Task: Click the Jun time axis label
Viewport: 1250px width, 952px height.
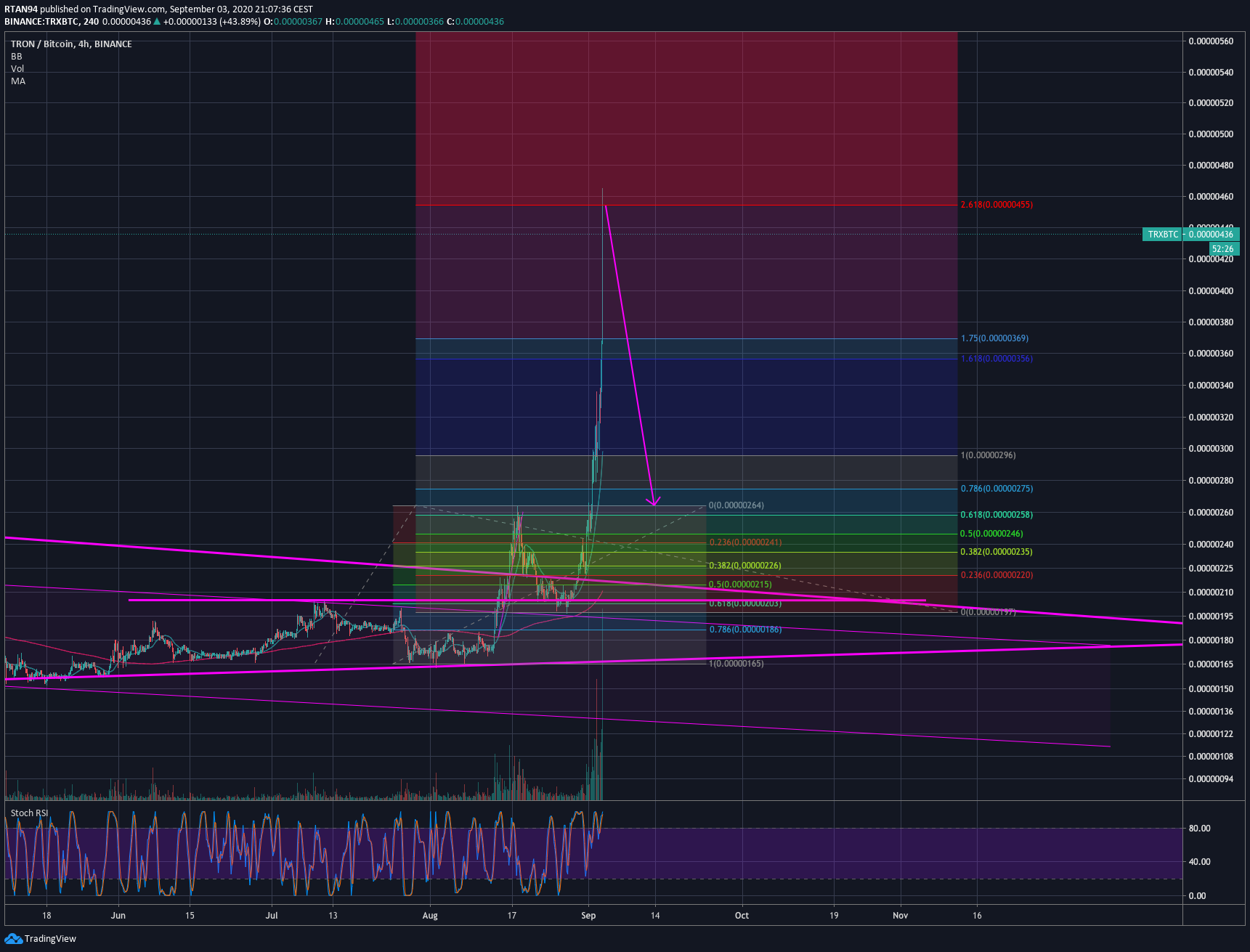Action: [x=118, y=916]
